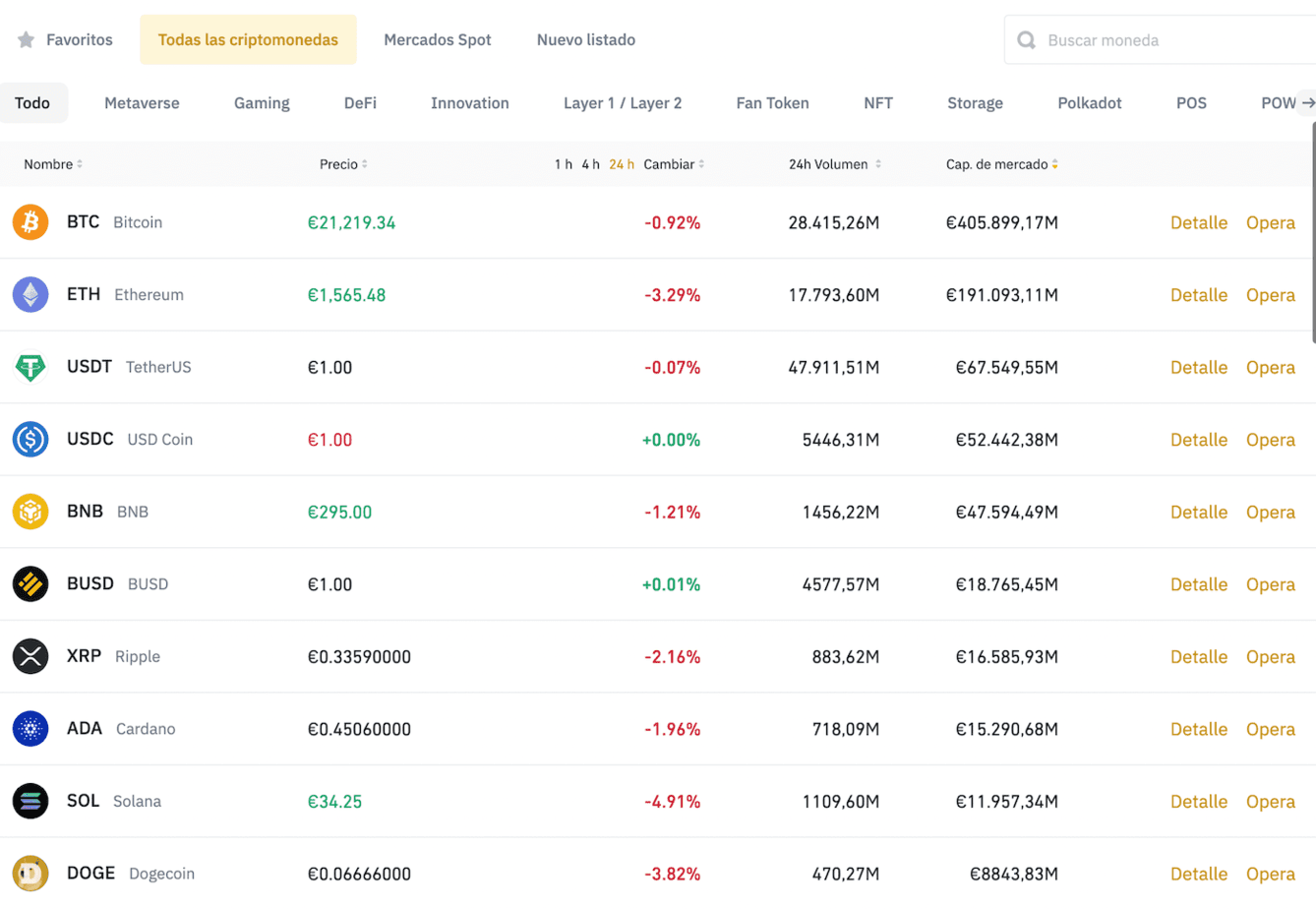The width and height of the screenshot is (1316, 909).
Task: Select the DeFi category filter
Action: 360,102
